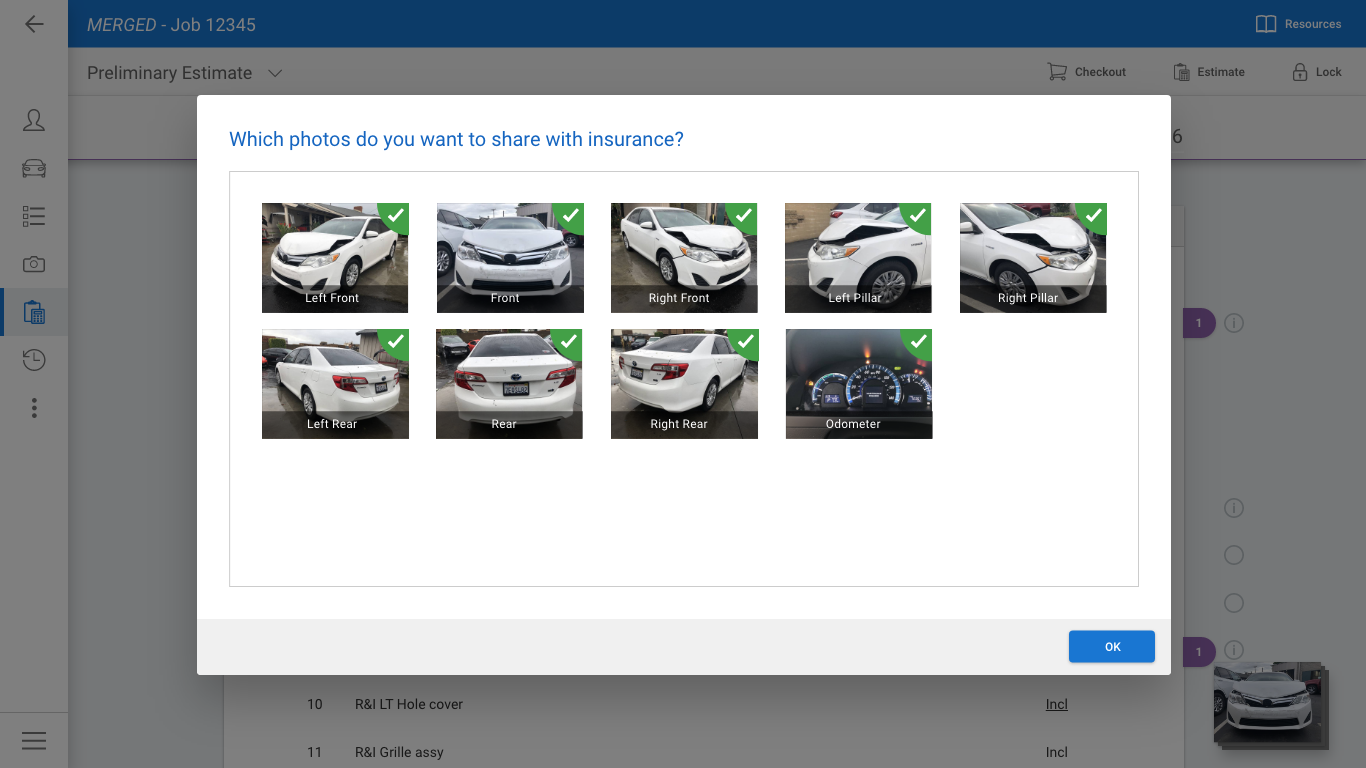The height and width of the screenshot is (768, 1366).
Task: Open the customer profile sidebar icon
Action: tap(34, 120)
